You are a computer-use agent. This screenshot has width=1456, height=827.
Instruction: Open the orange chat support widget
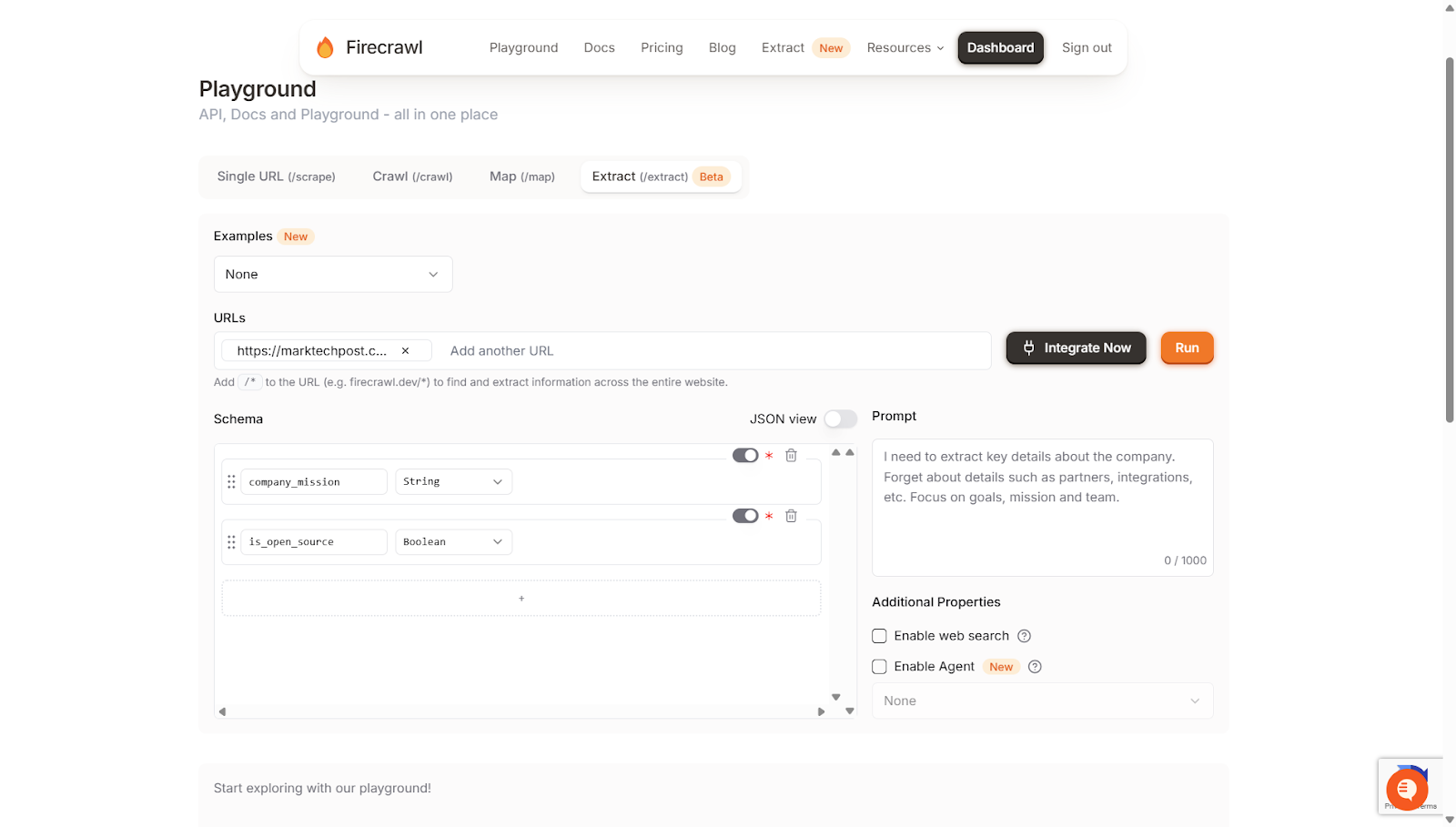tap(1407, 789)
